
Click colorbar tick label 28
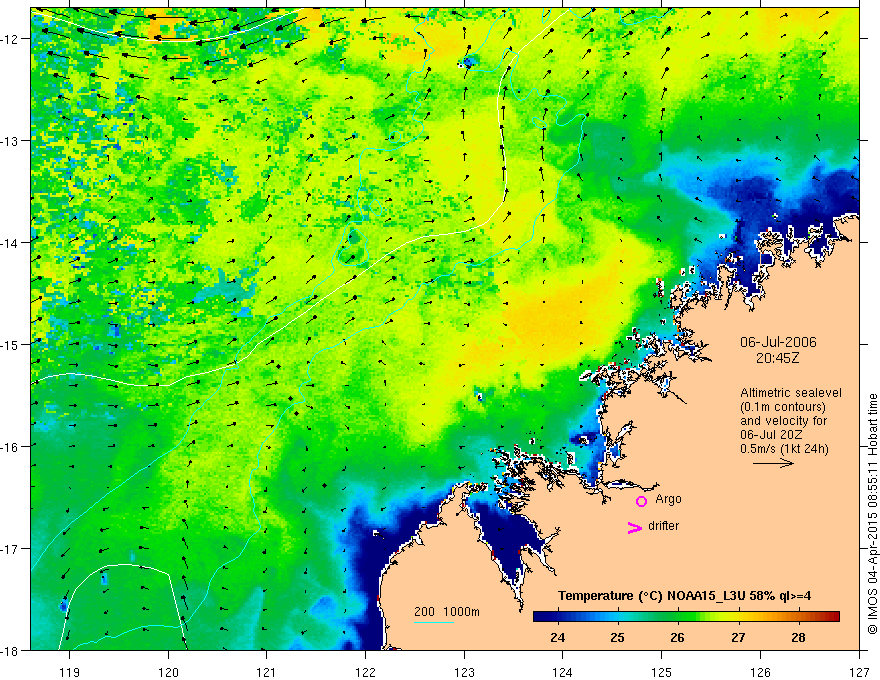click(x=798, y=637)
